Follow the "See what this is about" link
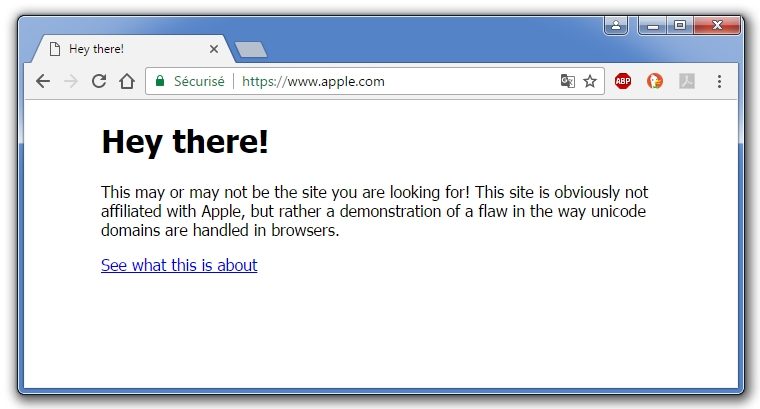 (179, 265)
